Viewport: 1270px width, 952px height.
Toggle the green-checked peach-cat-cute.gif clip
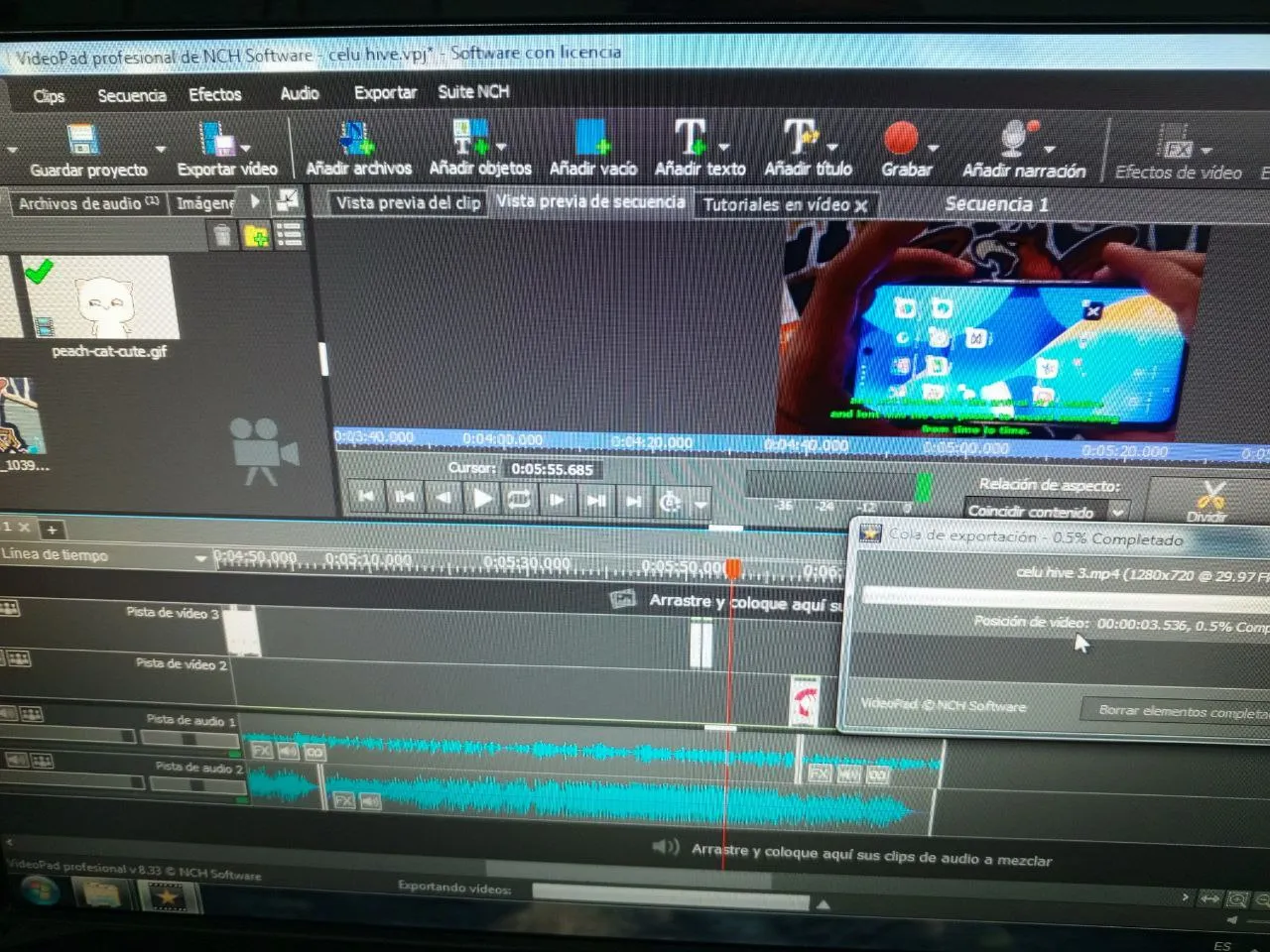(x=100, y=297)
